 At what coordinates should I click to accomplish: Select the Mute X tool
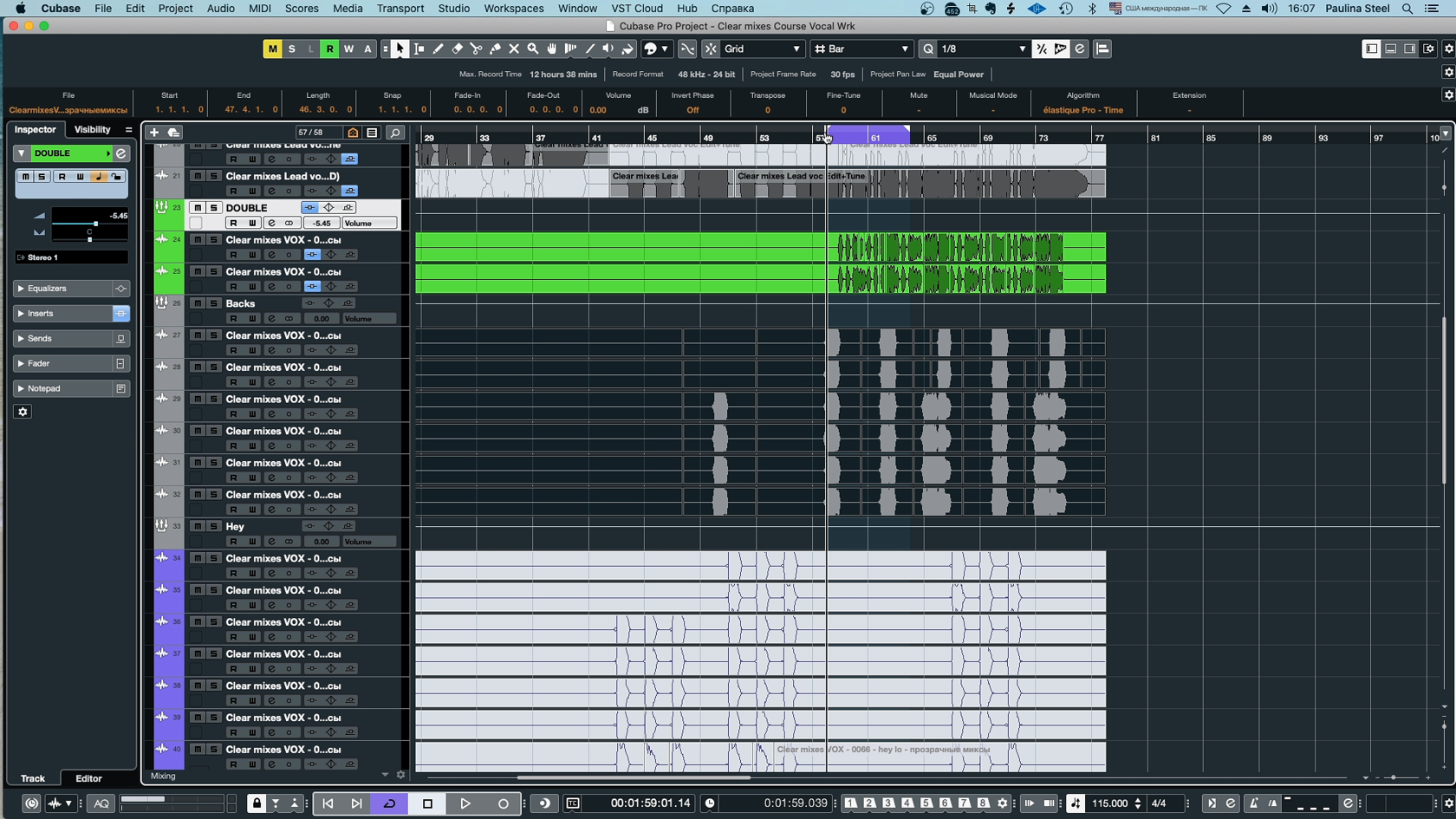pyautogui.click(x=514, y=49)
